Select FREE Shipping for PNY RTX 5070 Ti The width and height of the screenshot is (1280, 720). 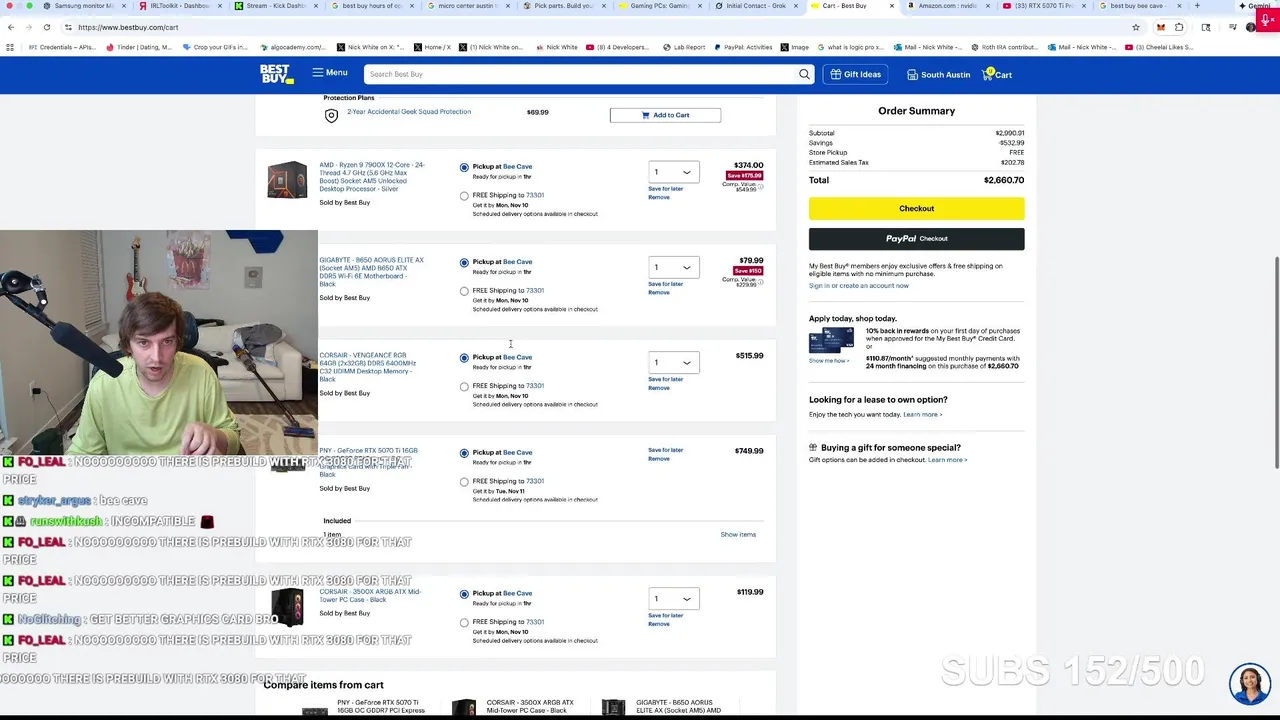[x=464, y=482]
